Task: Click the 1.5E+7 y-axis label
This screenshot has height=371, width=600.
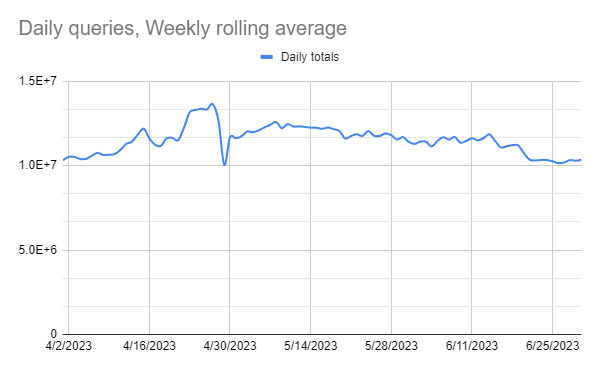Action: coord(38,81)
